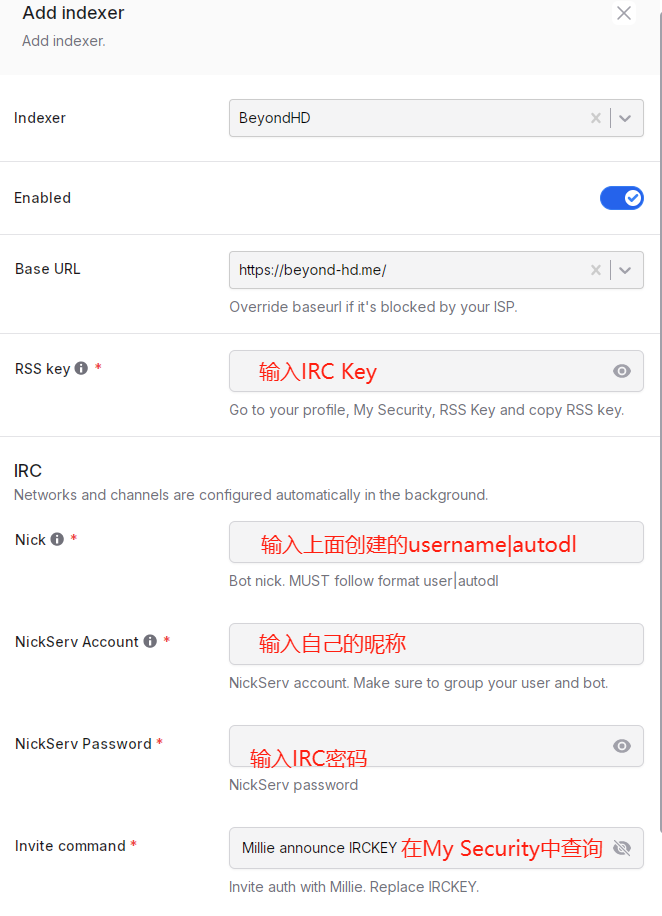Click the Nick field info icon
The height and width of the screenshot is (916, 662).
point(57,540)
